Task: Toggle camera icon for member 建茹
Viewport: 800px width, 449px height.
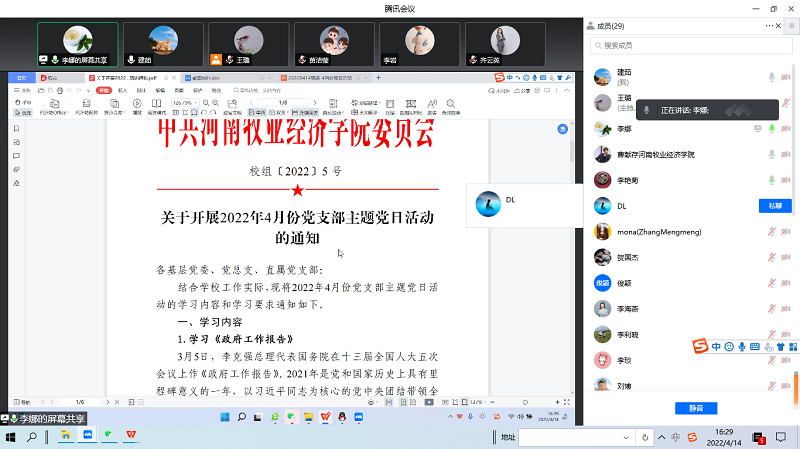Action: (x=784, y=77)
